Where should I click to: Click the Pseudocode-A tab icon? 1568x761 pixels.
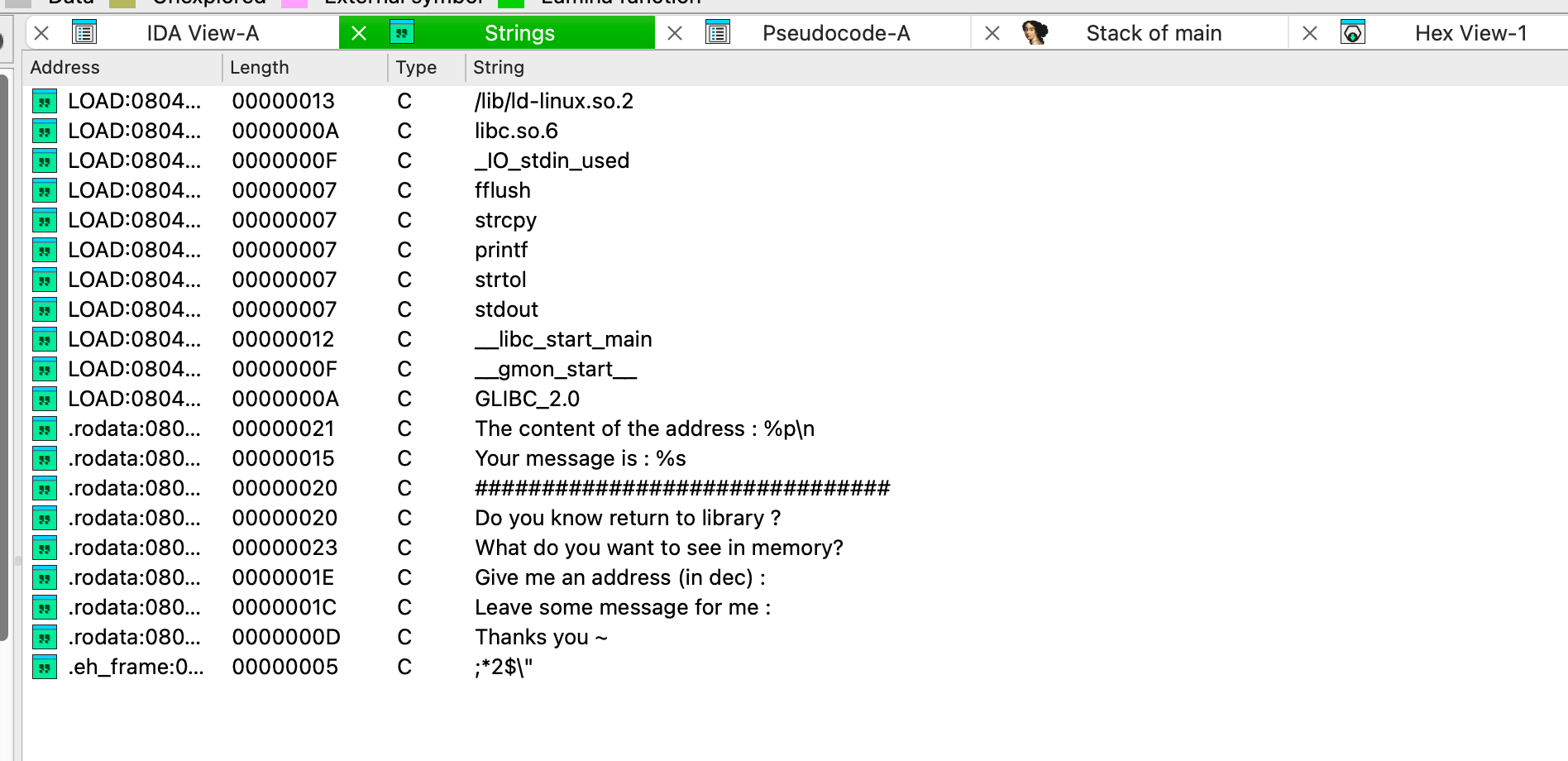coord(718,33)
